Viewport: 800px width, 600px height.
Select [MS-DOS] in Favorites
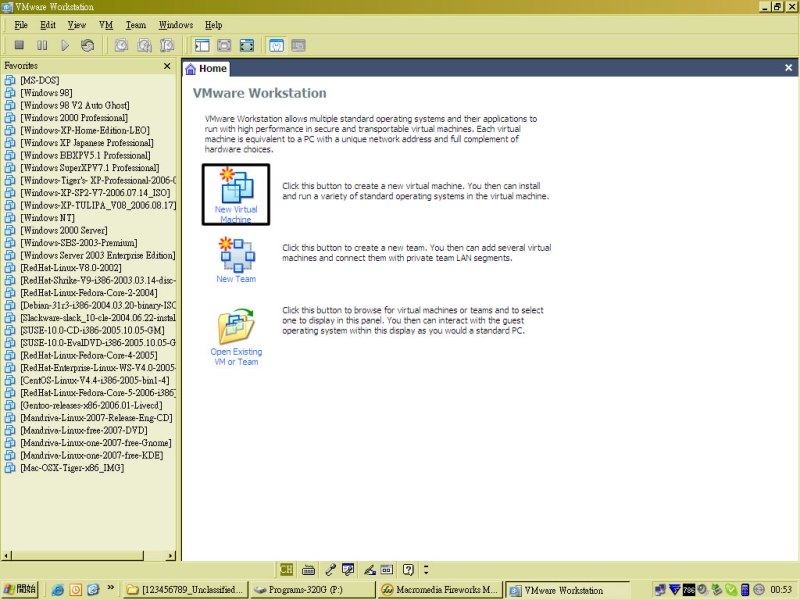pyautogui.click(x=40, y=80)
